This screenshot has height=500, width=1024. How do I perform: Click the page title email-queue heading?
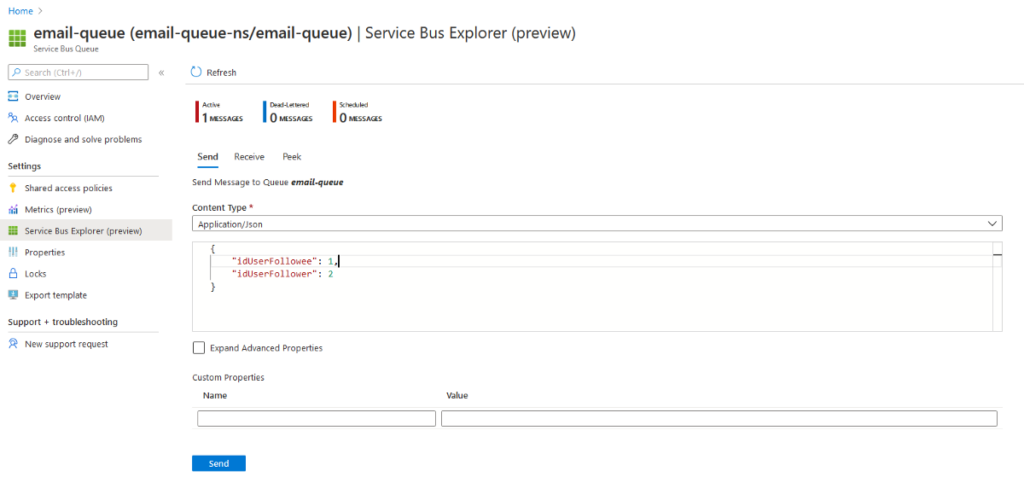tap(304, 34)
